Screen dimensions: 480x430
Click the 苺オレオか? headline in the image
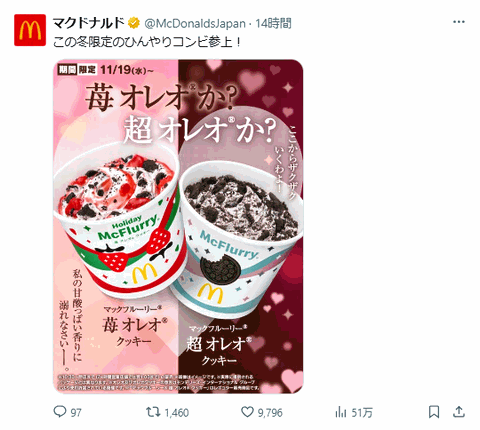(161, 97)
